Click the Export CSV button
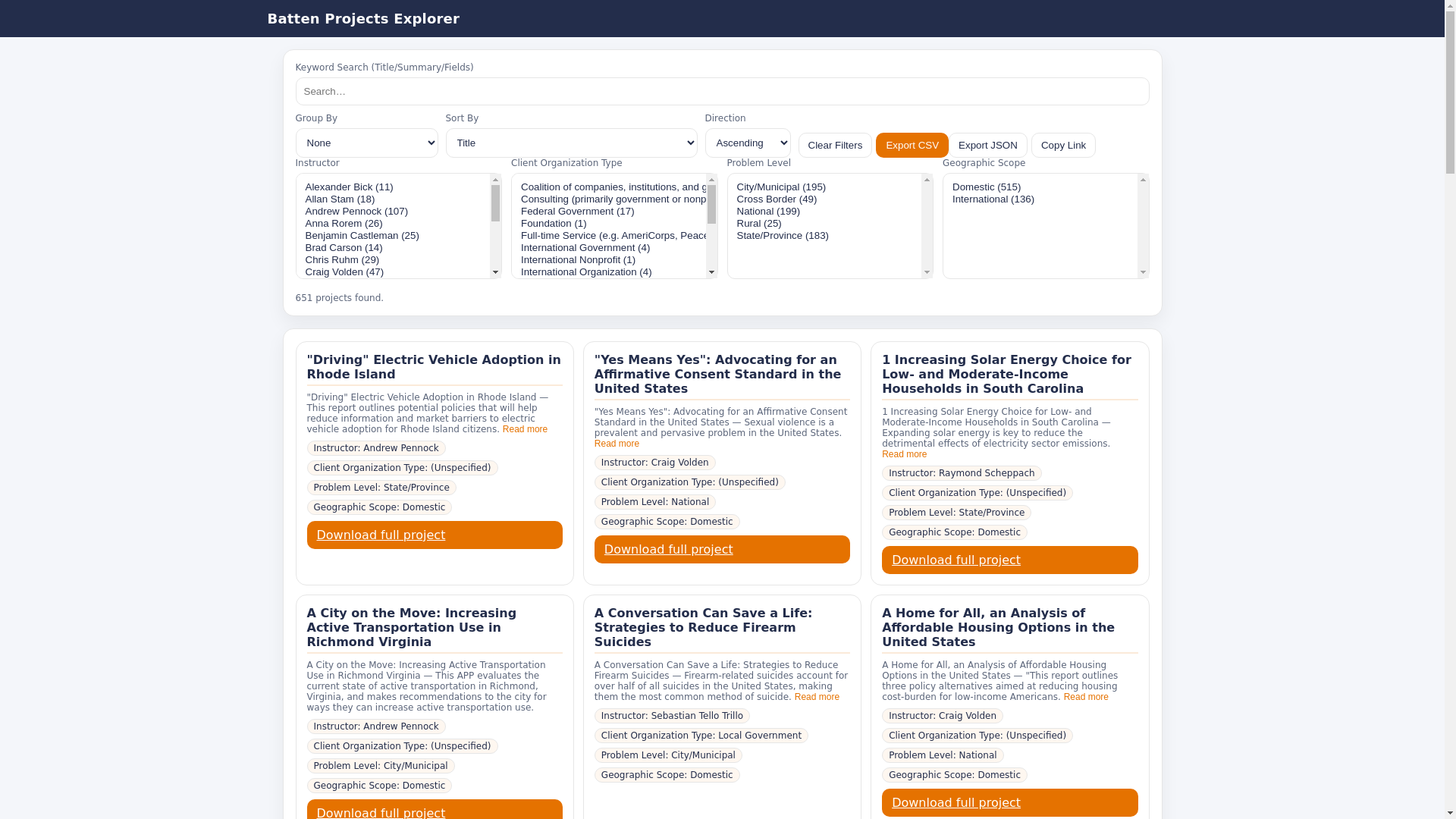The image size is (1456, 819). click(912, 145)
